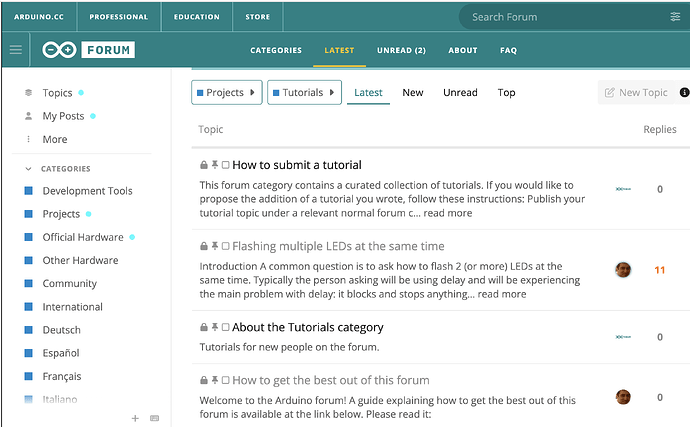Go to the ABOUT header tab
690x427 pixels.
[463, 50]
